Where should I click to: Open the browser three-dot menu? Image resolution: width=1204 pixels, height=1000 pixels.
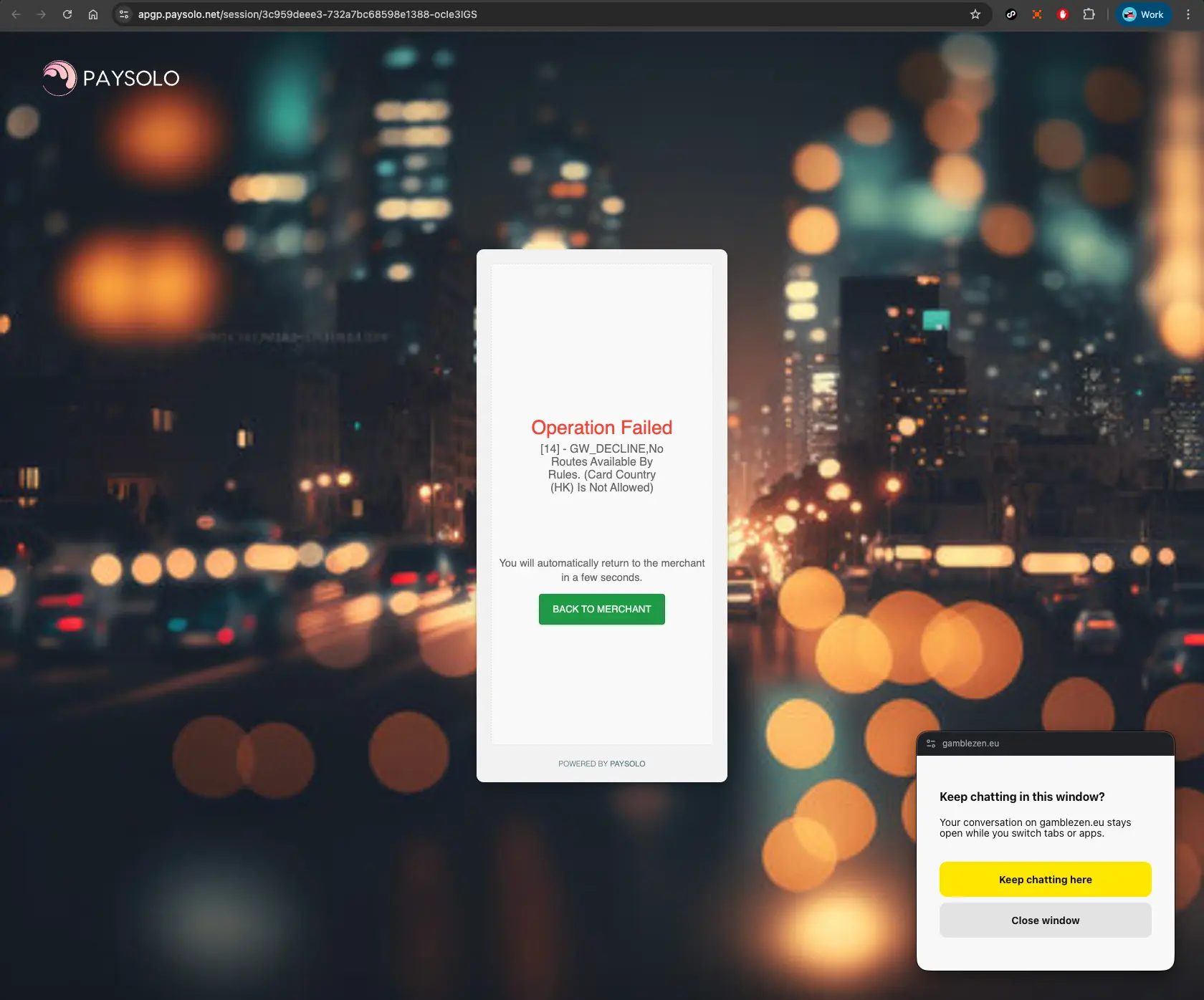pyautogui.click(x=1188, y=14)
